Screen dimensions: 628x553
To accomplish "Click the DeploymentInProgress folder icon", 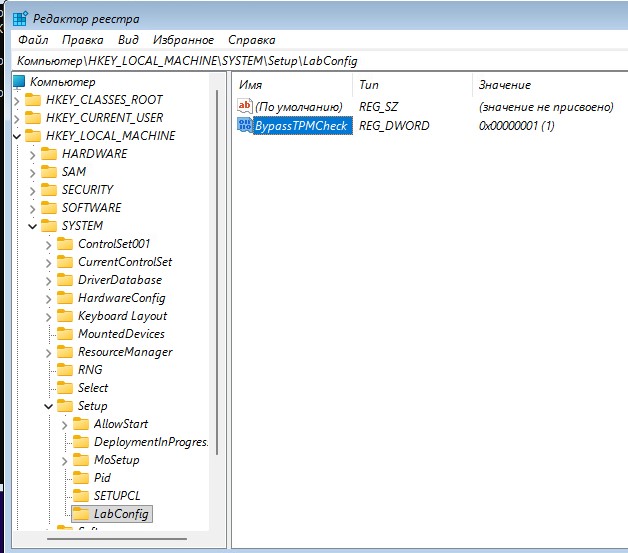I will 81,442.
